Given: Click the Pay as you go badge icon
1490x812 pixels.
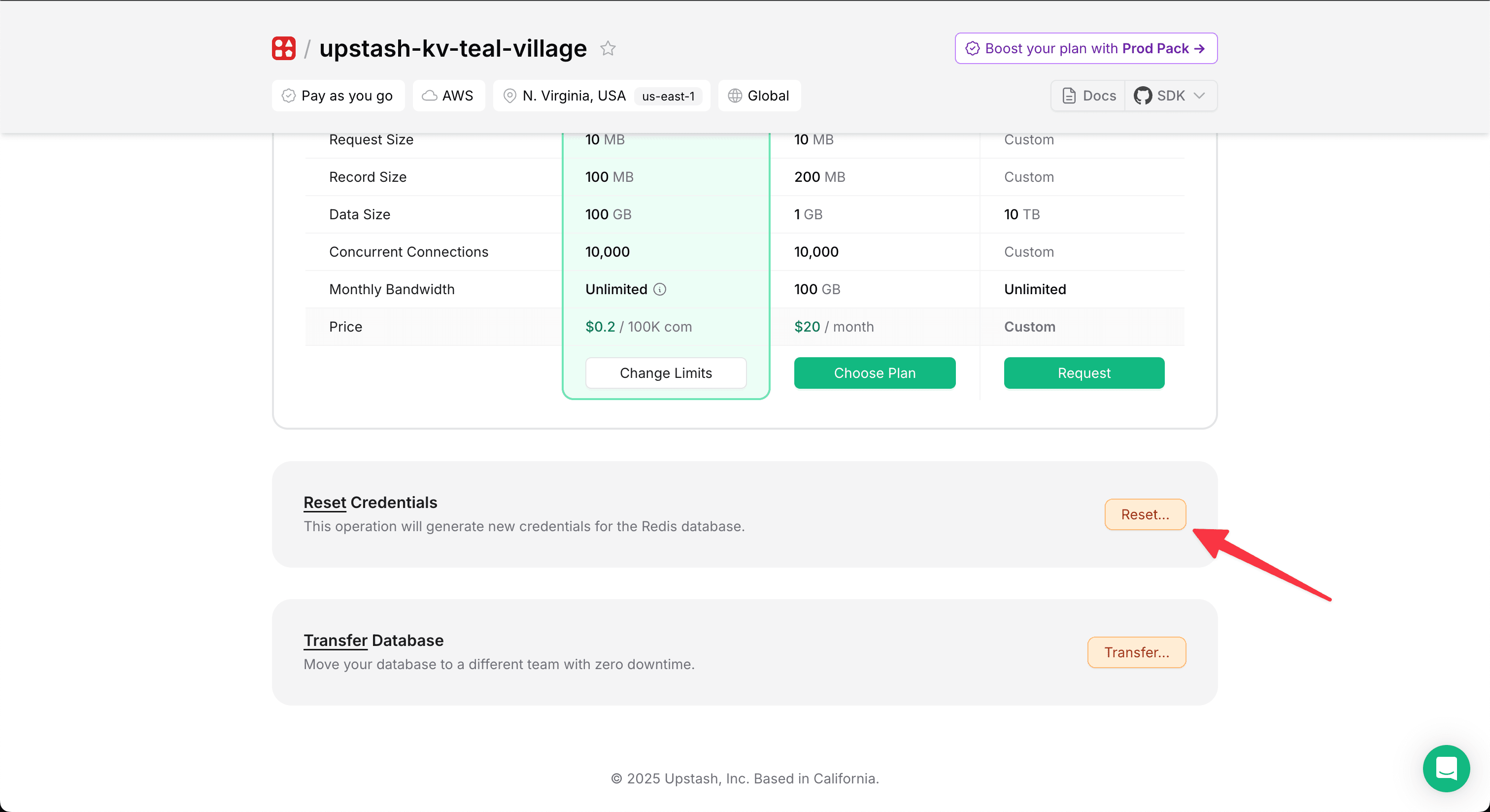Looking at the screenshot, I should click(x=288, y=96).
